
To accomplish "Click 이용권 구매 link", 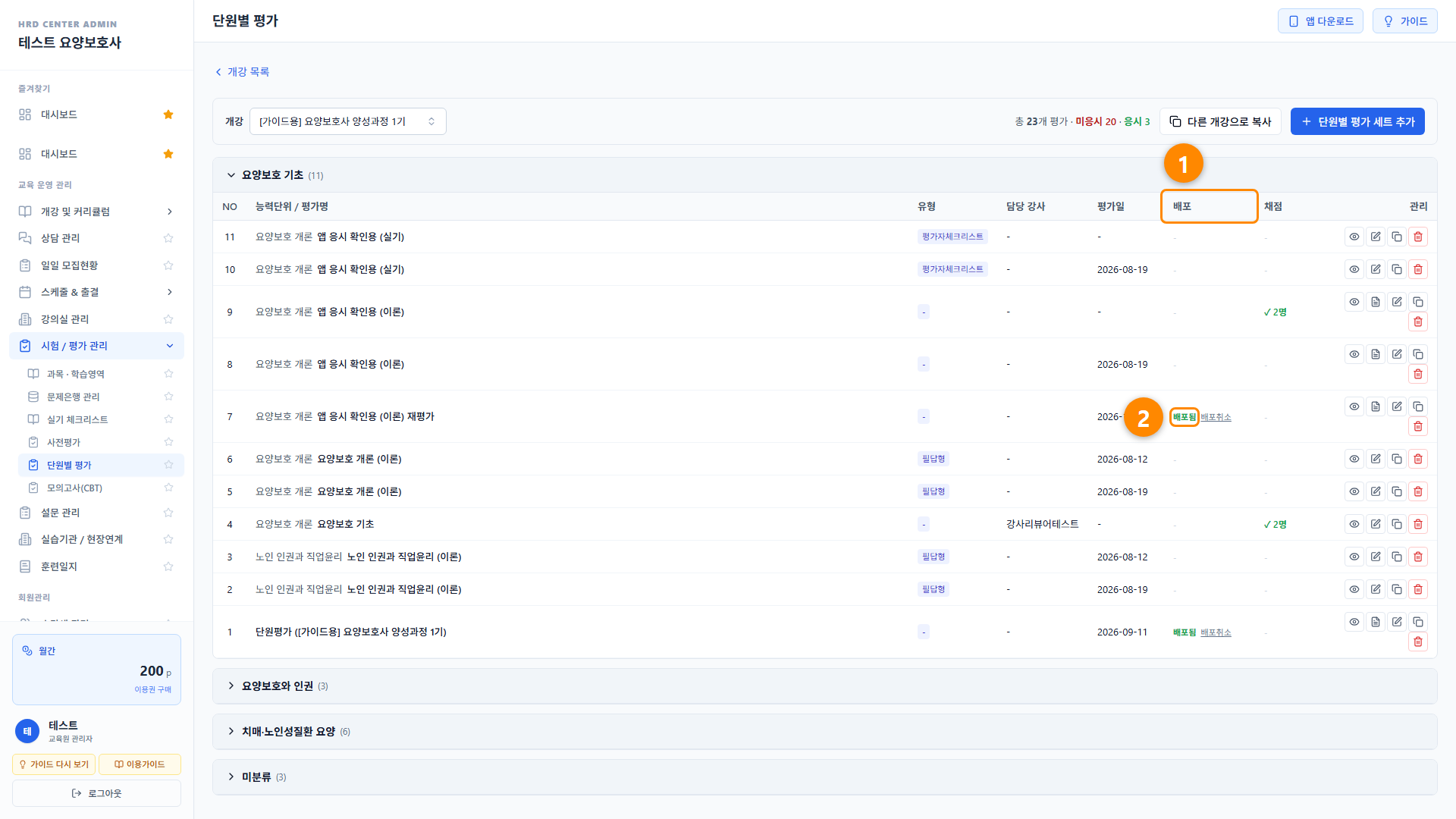I will point(152,689).
